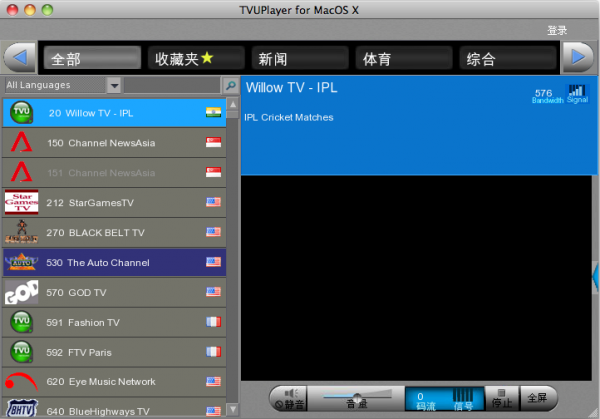The image size is (600, 419).
Task: Click The Auto Channel logo
Action: coord(21,262)
